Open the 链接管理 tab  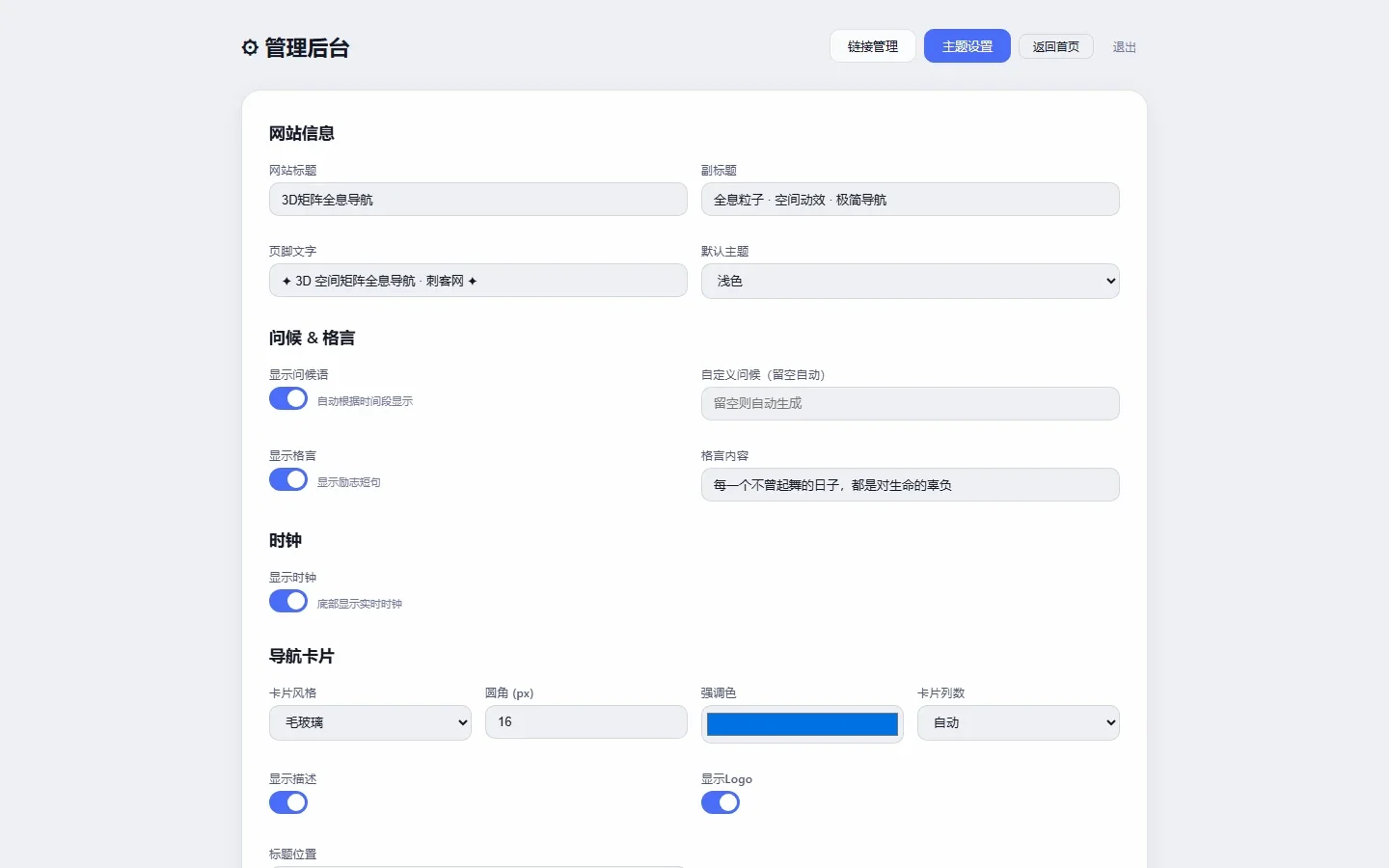click(872, 46)
